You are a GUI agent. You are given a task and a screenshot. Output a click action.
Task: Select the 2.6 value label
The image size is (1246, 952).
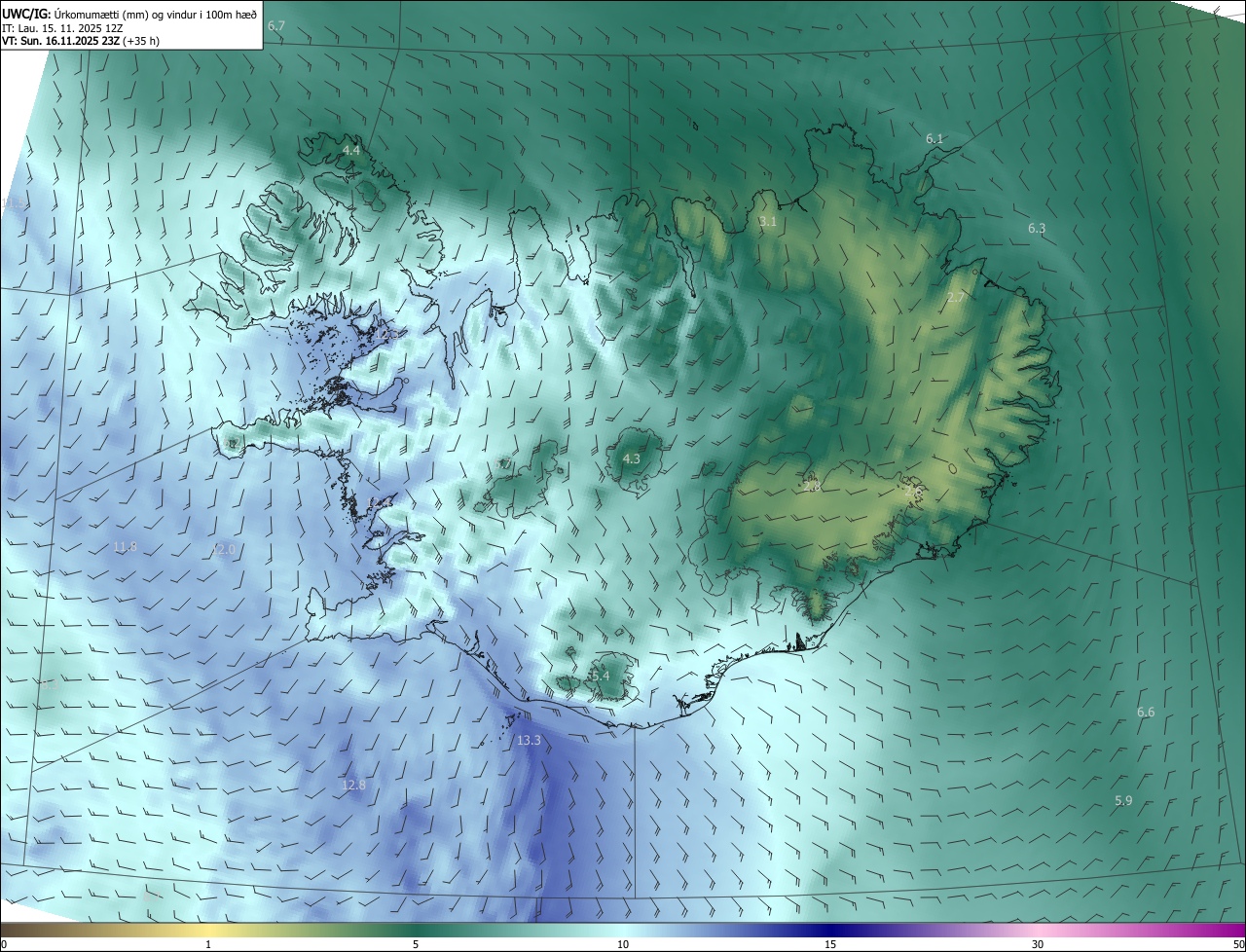coord(913,493)
